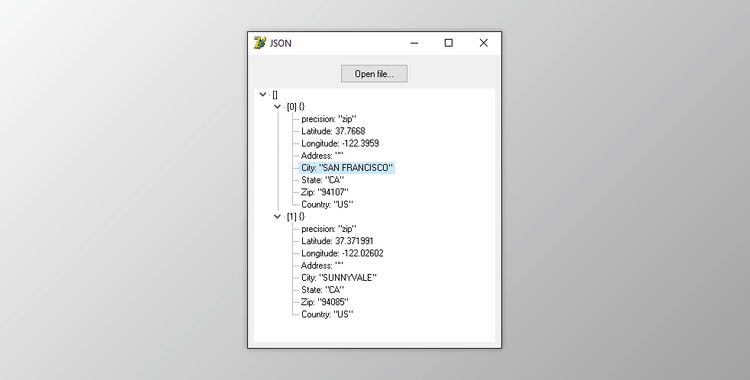Screen dimensions: 750x380
Task: Select Latitude: 37.7668 row
Action: click(333, 131)
